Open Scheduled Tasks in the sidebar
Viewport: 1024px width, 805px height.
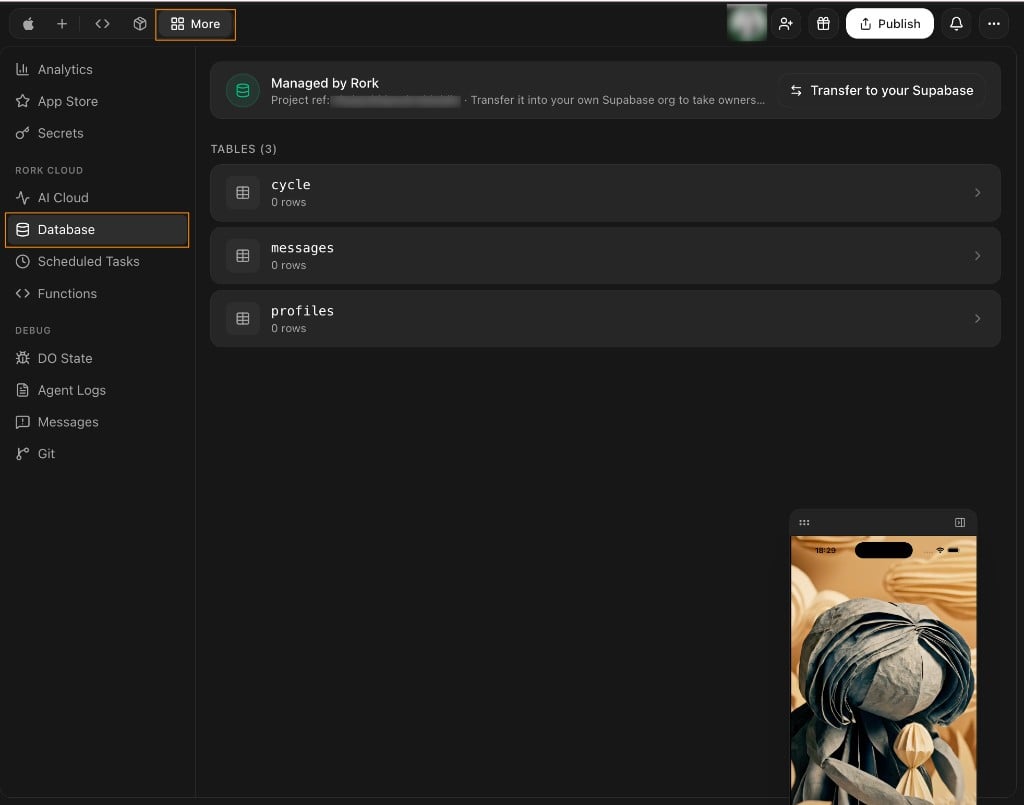pos(97,261)
